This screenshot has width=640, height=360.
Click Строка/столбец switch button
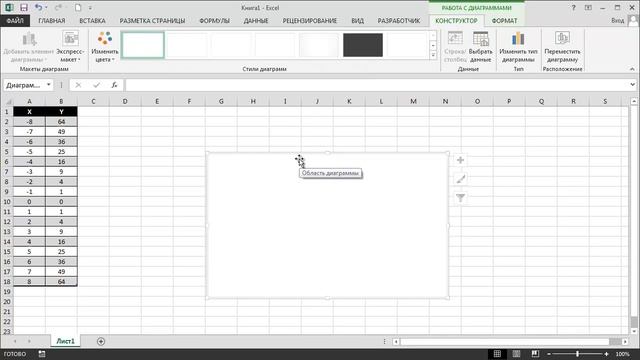pyautogui.click(x=455, y=47)
